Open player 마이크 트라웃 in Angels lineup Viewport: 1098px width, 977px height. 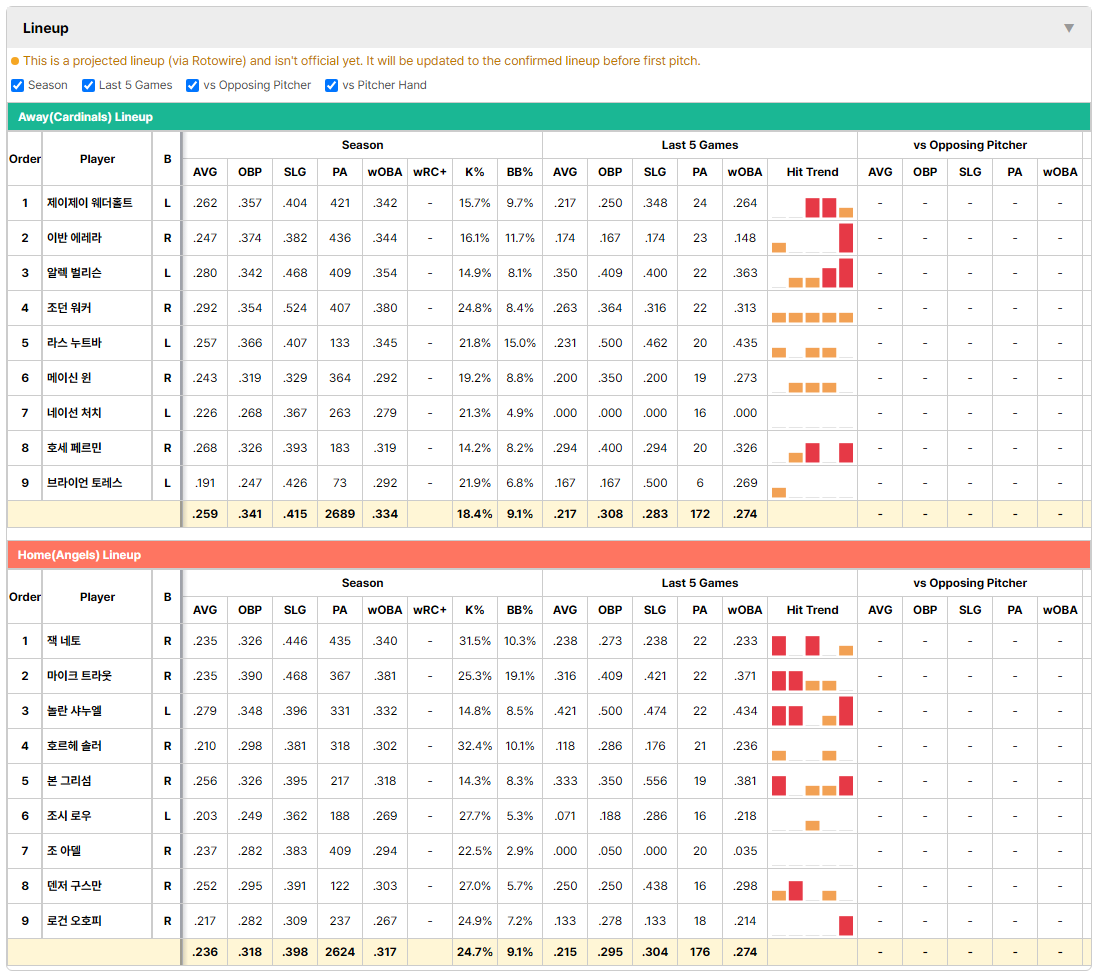(x=79, y=676)
